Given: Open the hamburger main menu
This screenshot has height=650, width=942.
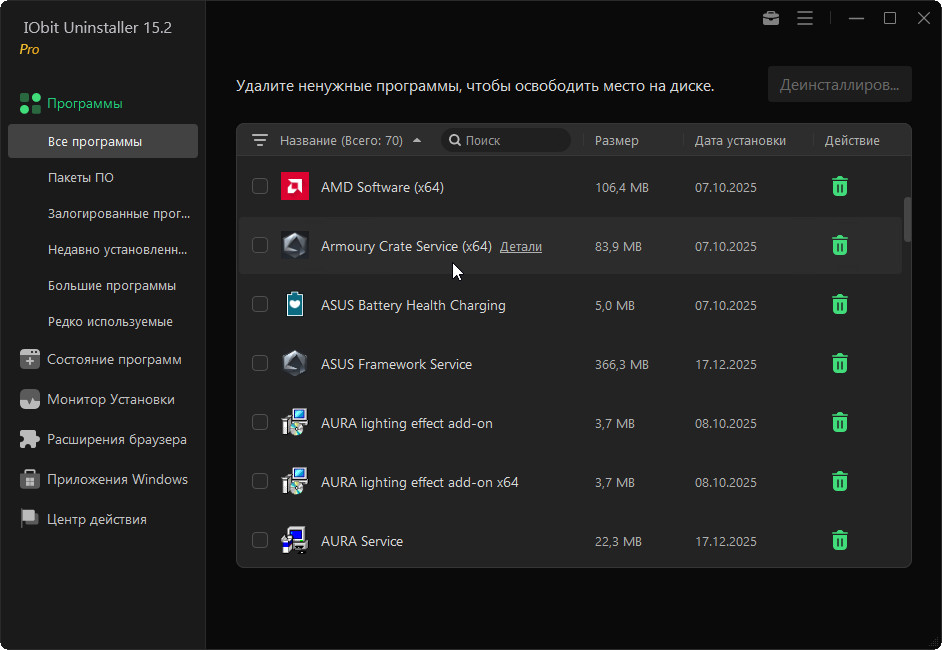Looking at the screenshot, I should (805, 18).
